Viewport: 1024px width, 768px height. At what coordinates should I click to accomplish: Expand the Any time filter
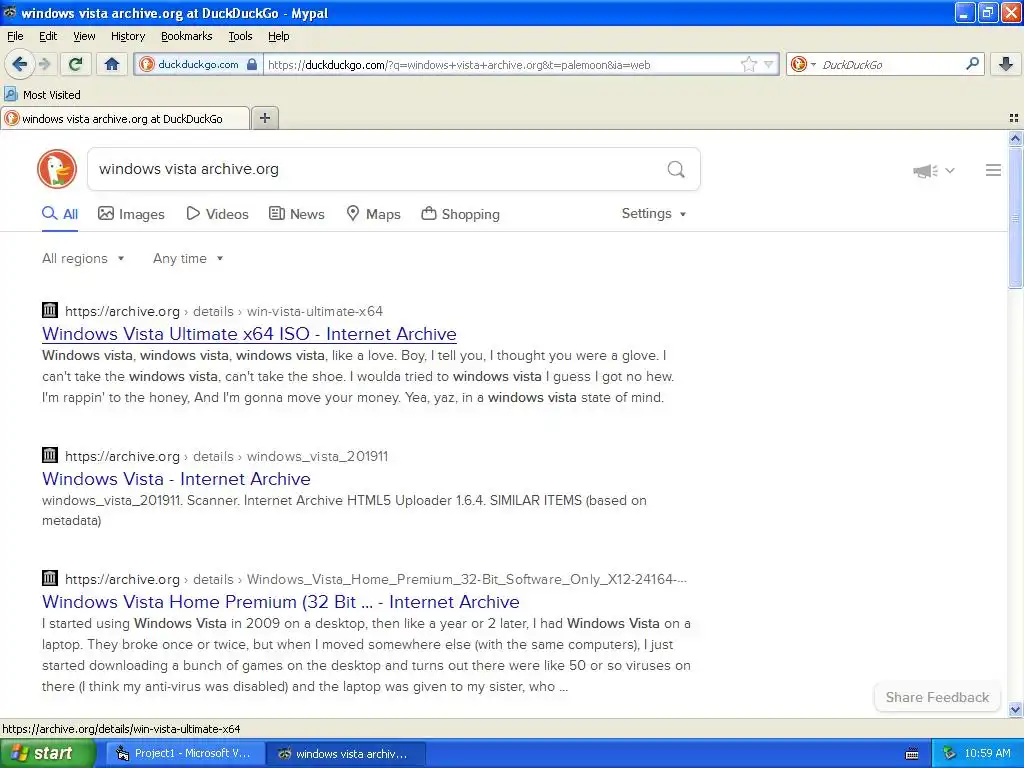[x=188, y=259]
